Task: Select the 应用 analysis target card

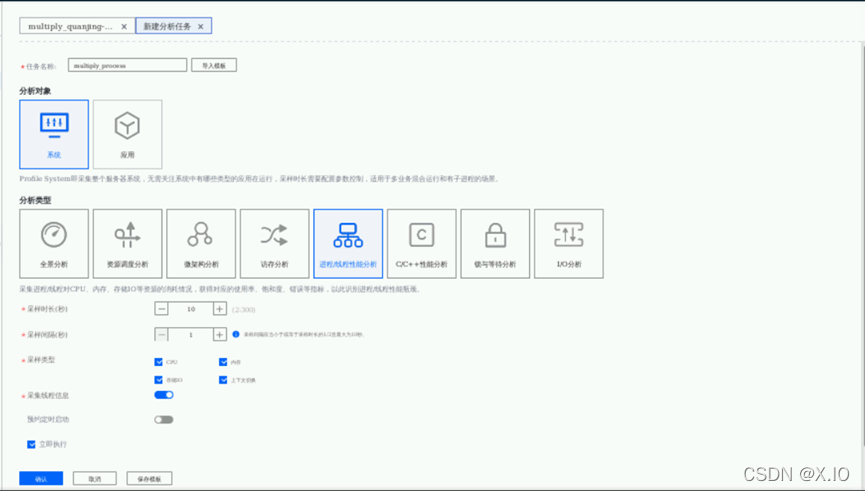Action: 127,135
